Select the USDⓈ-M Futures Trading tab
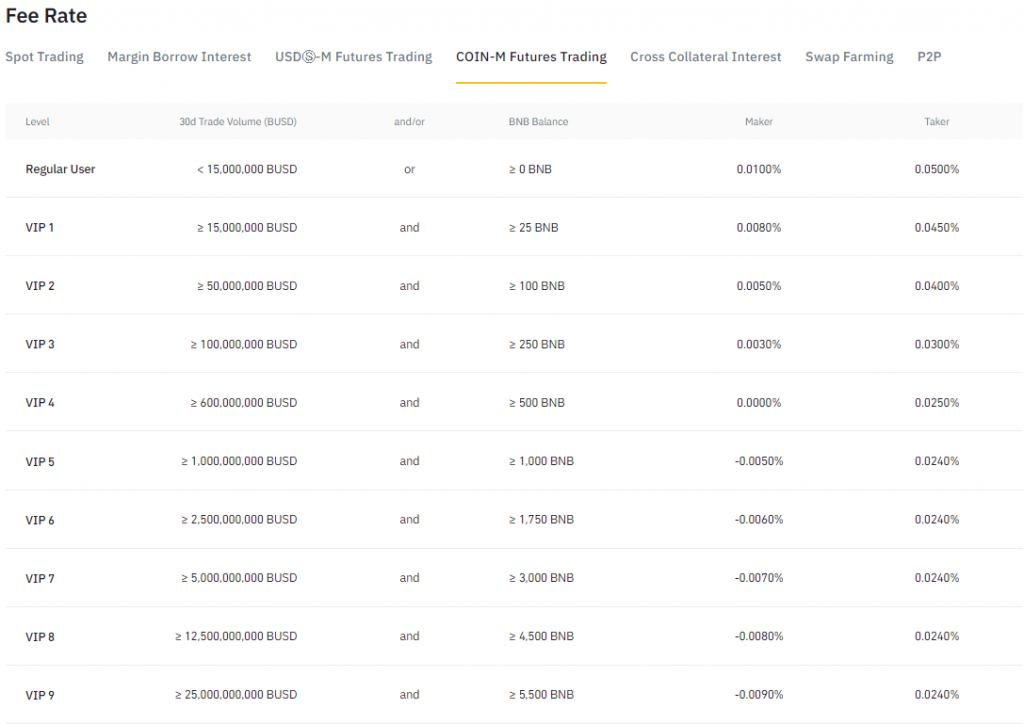Screen dimensions: 1024x724 [x=353, y=57]
